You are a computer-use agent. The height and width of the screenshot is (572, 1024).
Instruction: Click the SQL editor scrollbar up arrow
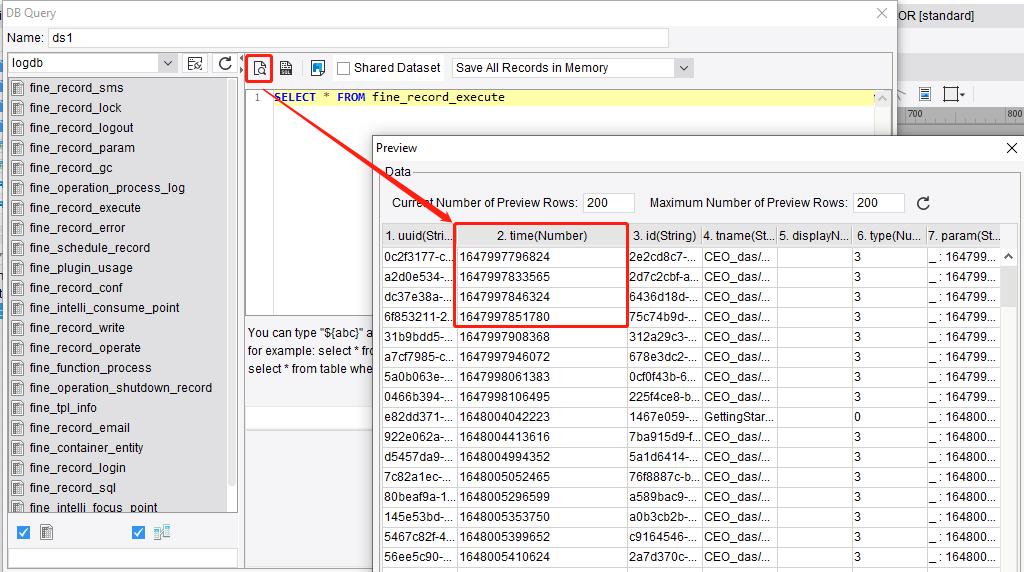point(882,99)
